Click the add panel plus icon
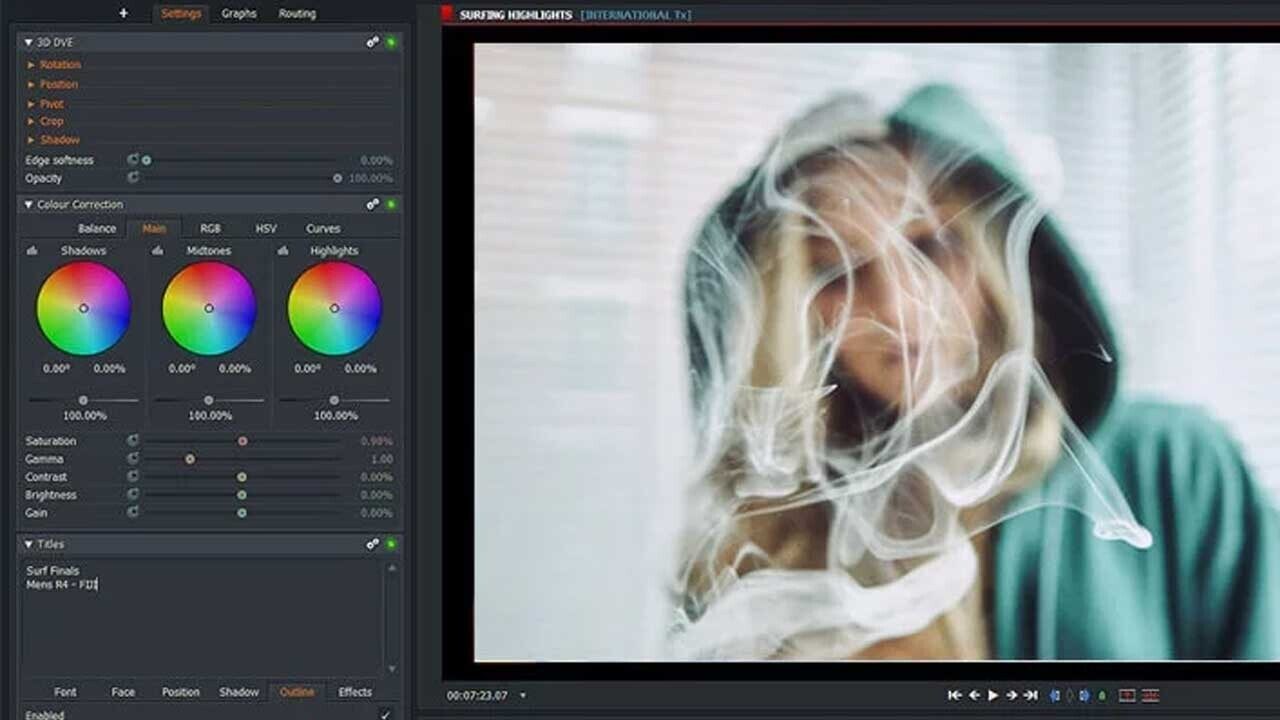The width and height of the screenshot is (1280, 720). [x=122, y=13]
